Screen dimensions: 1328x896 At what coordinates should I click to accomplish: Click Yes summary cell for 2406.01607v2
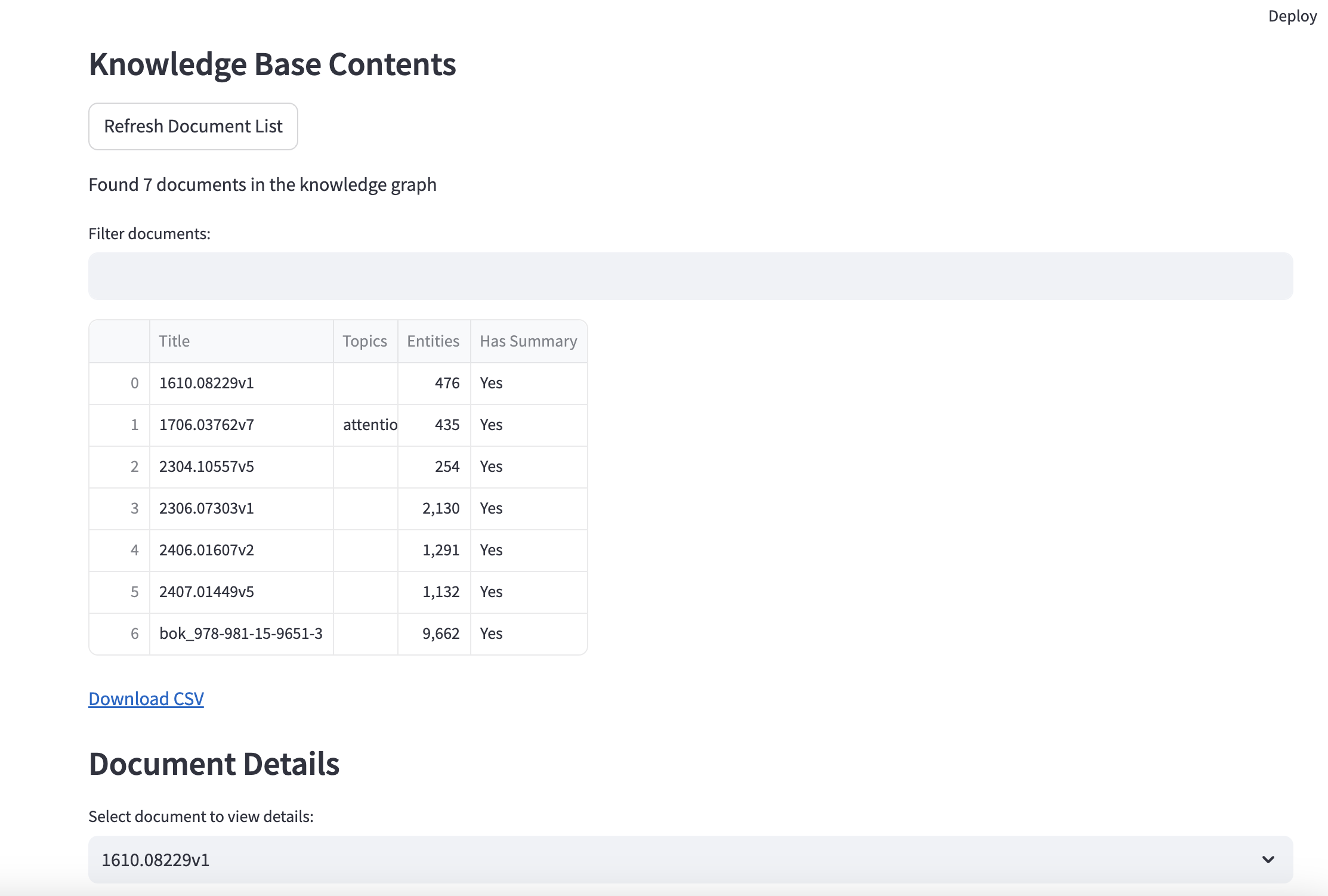click(x=529, y=550)
